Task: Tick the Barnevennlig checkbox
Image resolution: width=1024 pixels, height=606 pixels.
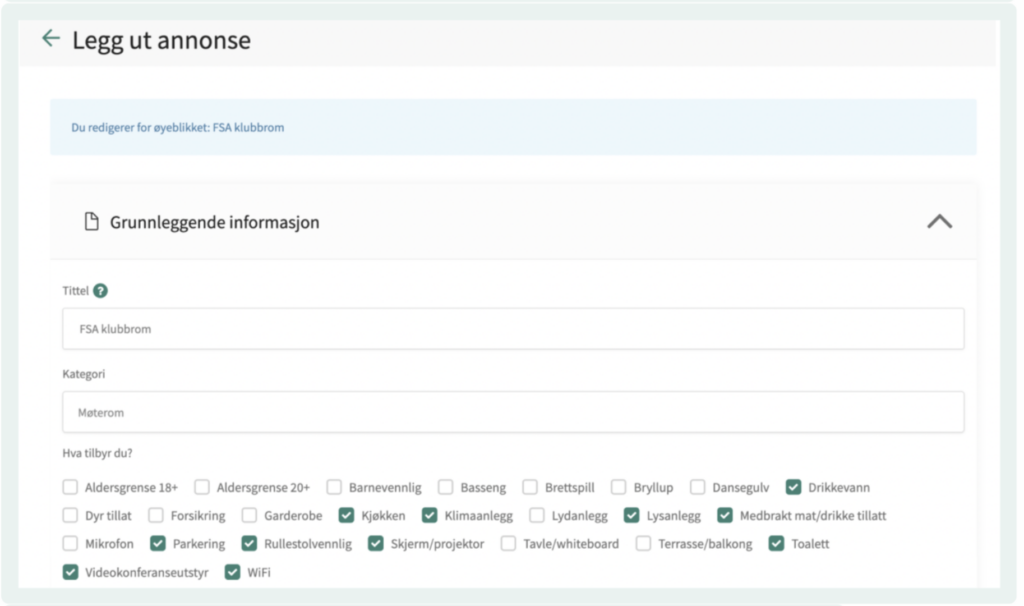Action: tap(334, 488)
